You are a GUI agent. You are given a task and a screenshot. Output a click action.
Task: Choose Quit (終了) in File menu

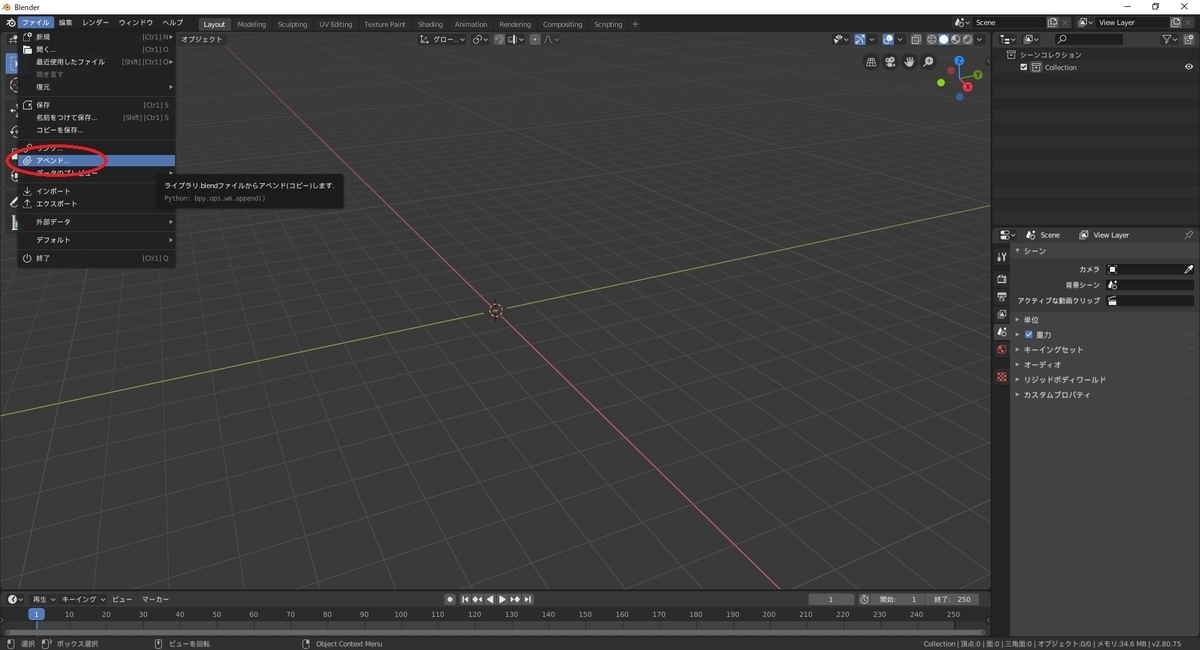(96, 258)
